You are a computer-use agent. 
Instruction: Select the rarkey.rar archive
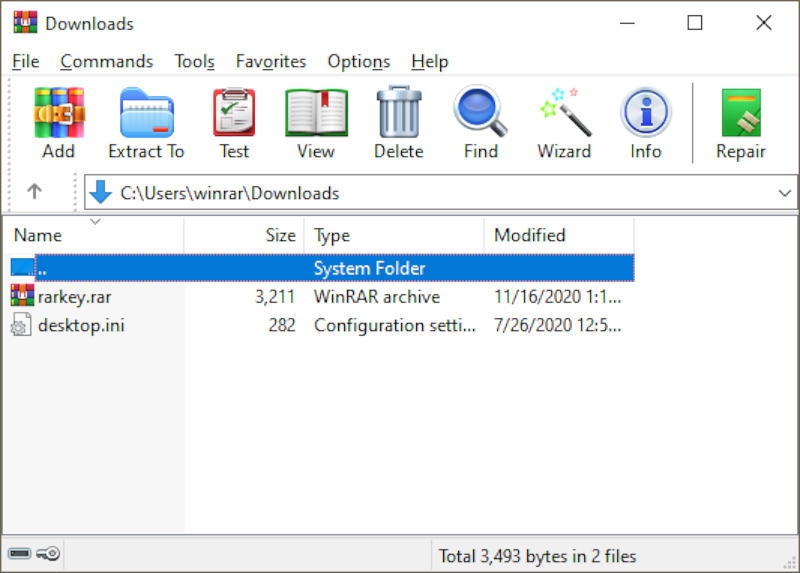(76, 297)
